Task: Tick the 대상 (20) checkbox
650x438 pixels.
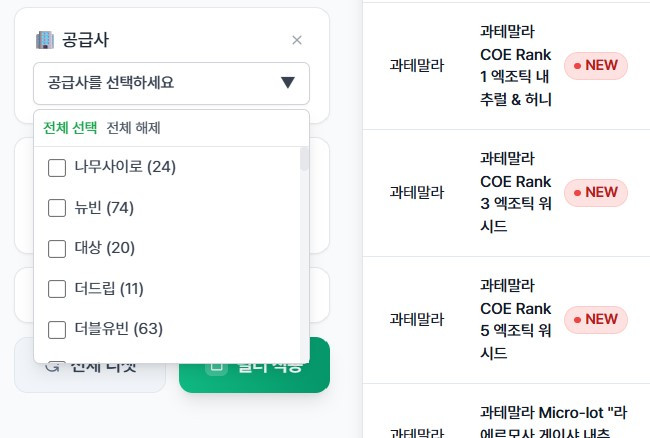Action: [x=57, y=248]
